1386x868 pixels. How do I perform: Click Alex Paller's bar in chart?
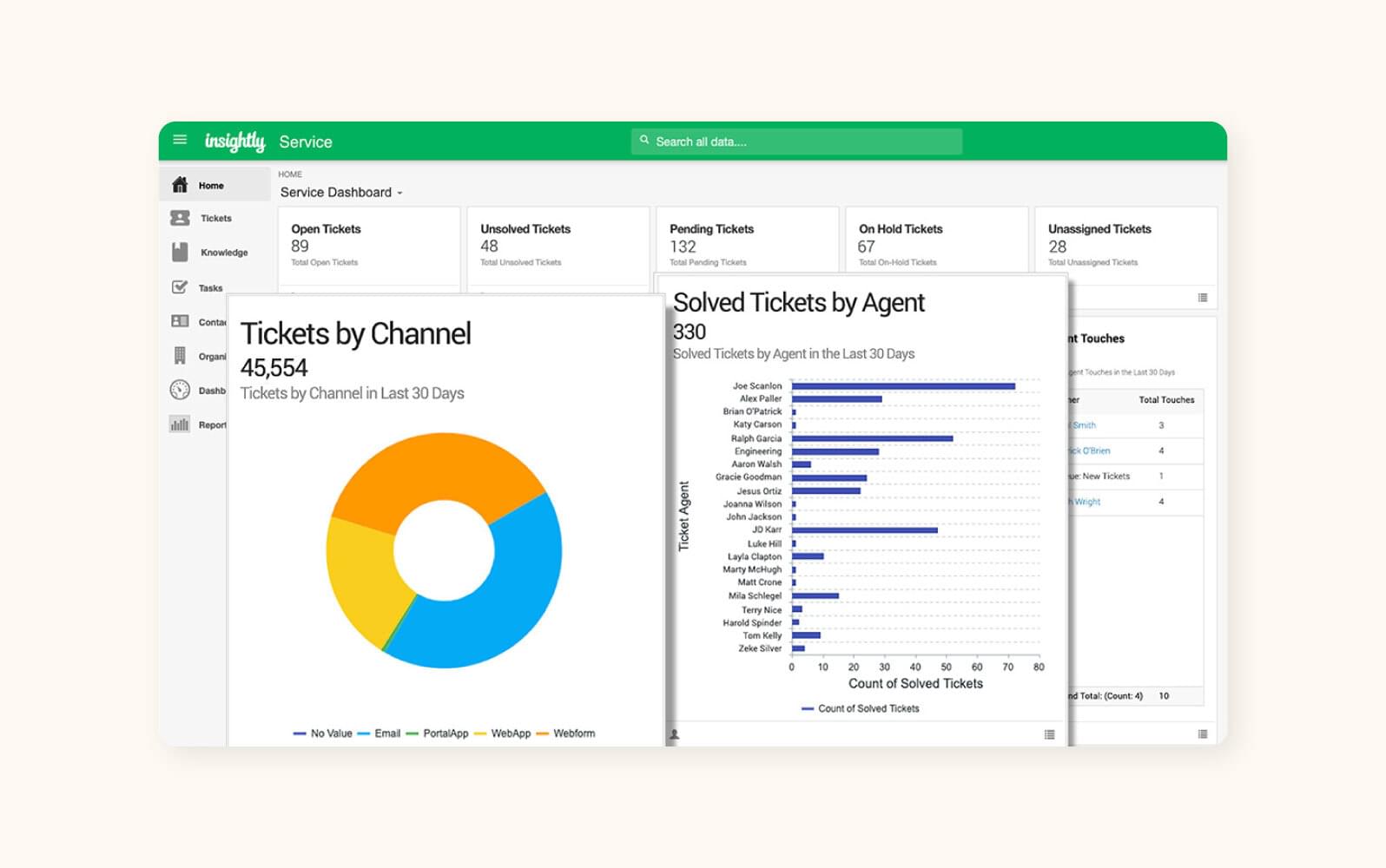836,399
